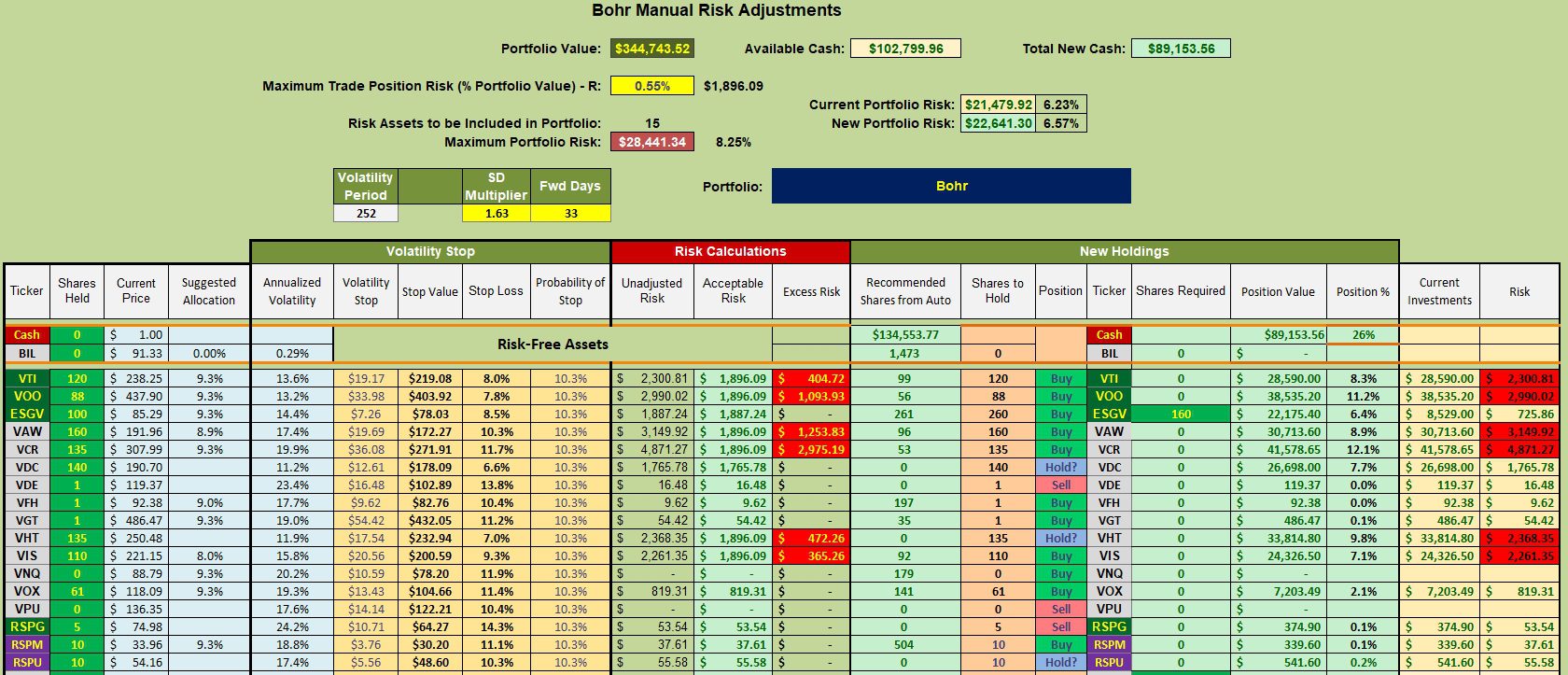1568x675 pixels.
Task: Click VAW unadjusted risk 3,149.92
Action: (x=652, y=431)
